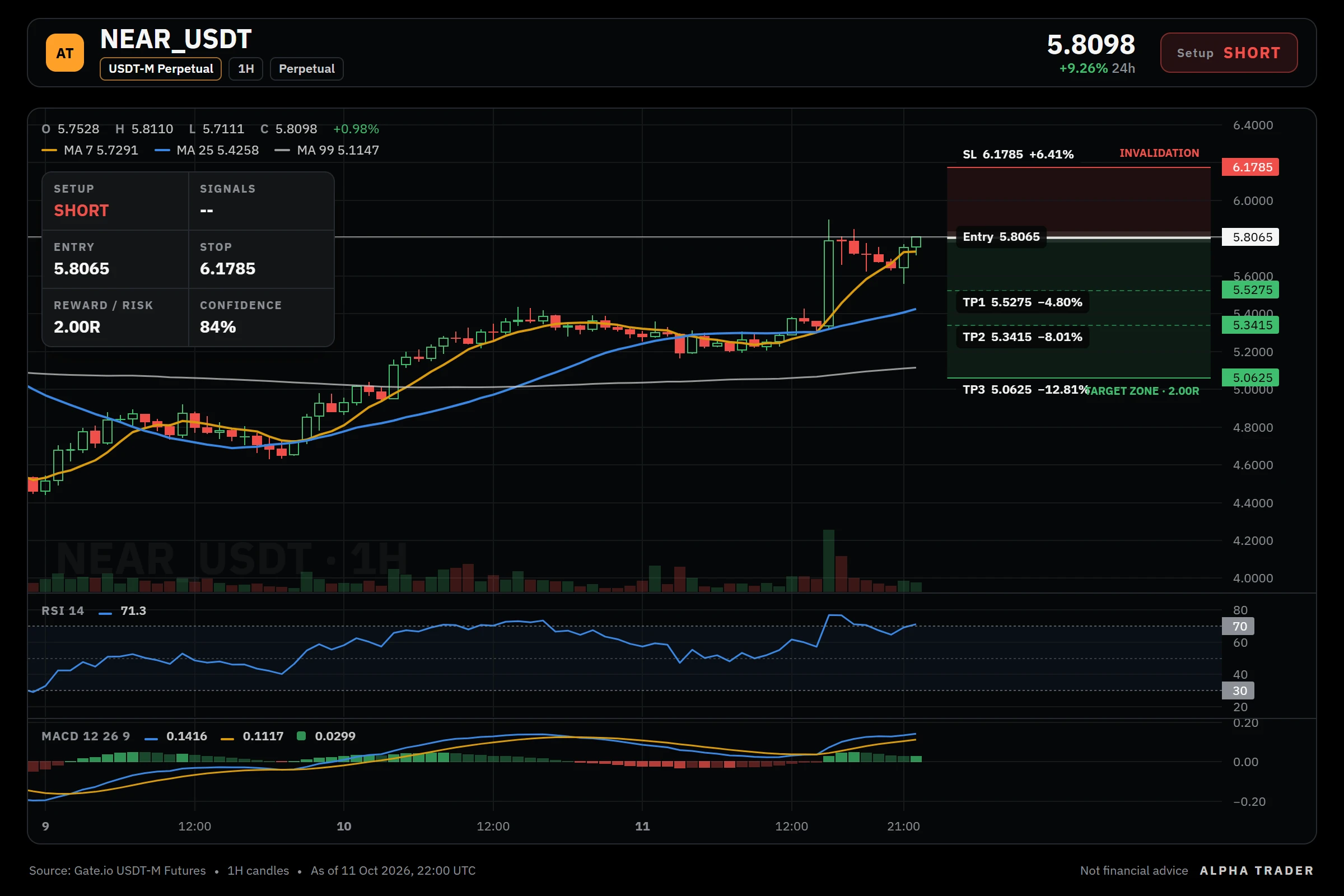The height and width of the screenshot is (896, 1344).
Task: Click the TP1 5.5275 target label
Action: tap(1023, 302)
